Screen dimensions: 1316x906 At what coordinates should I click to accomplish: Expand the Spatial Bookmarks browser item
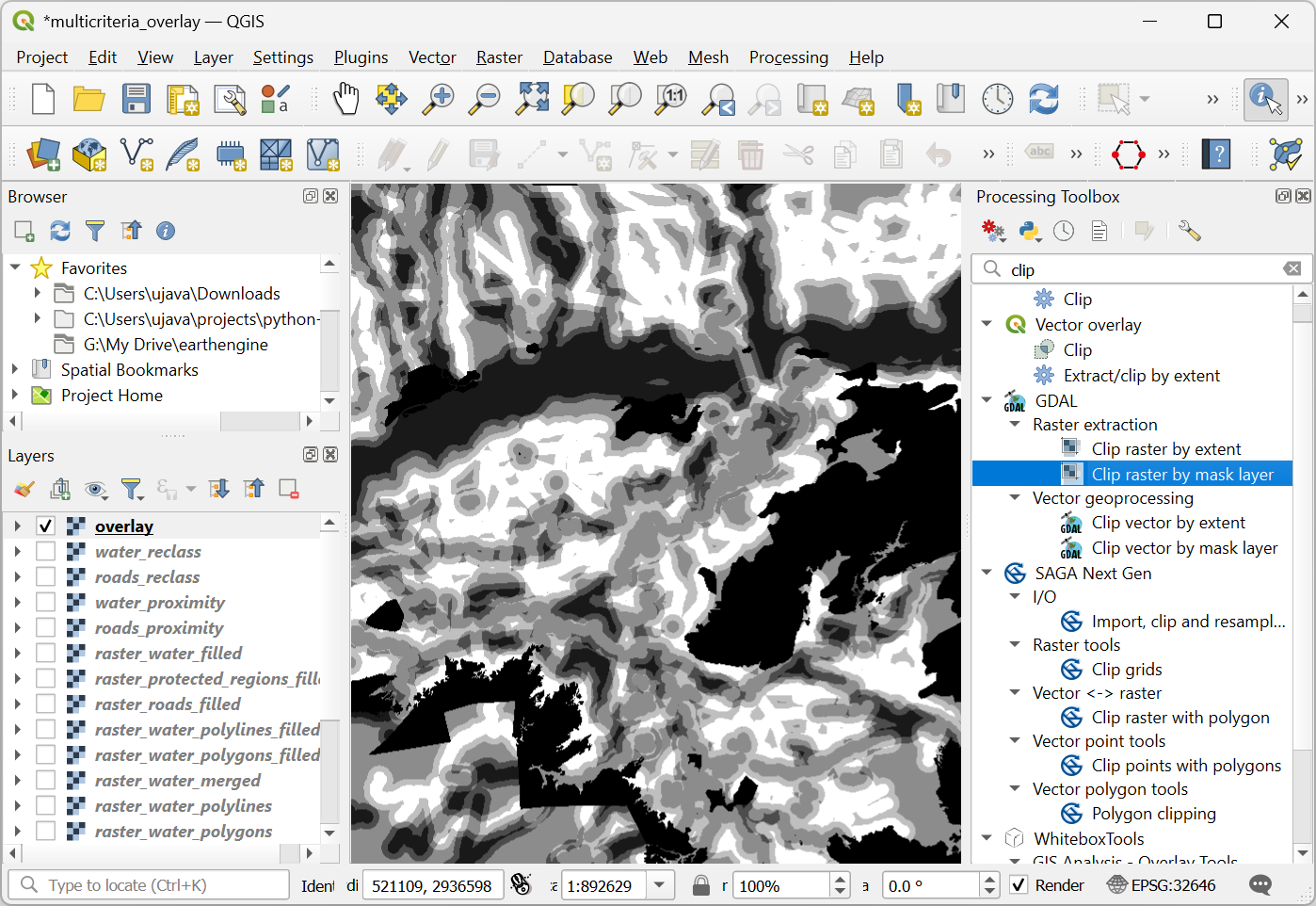click(x=15, y=370)
